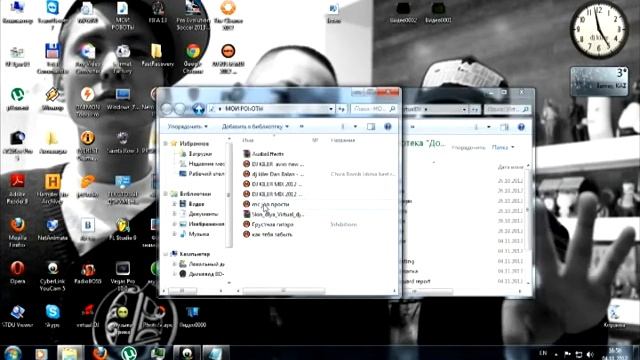The height and width of the screenshot is (360, 640).
Task: Sort by the Название column header
Action: [342, 140]
